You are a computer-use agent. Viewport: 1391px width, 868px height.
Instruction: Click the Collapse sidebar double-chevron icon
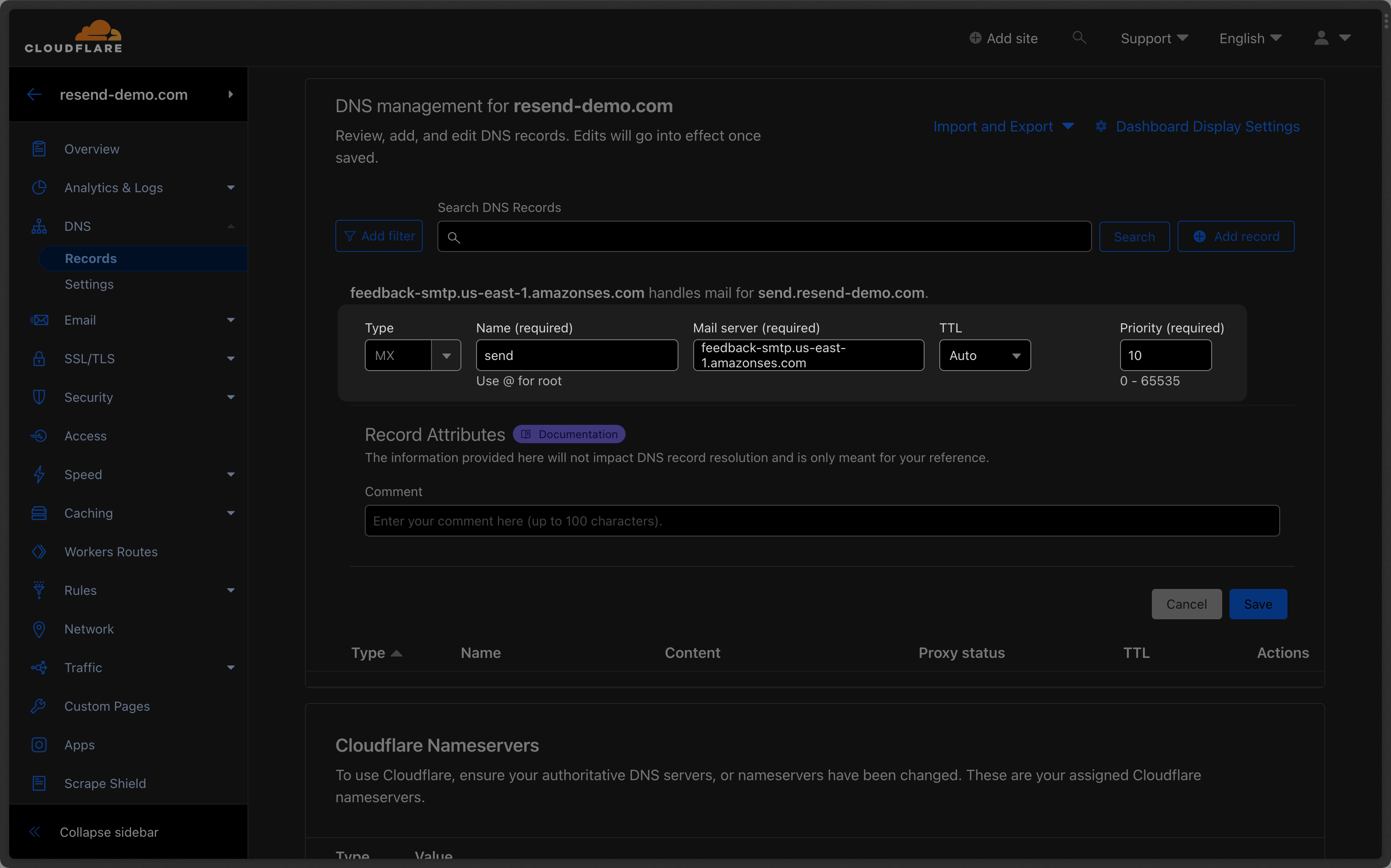(35, 832)
